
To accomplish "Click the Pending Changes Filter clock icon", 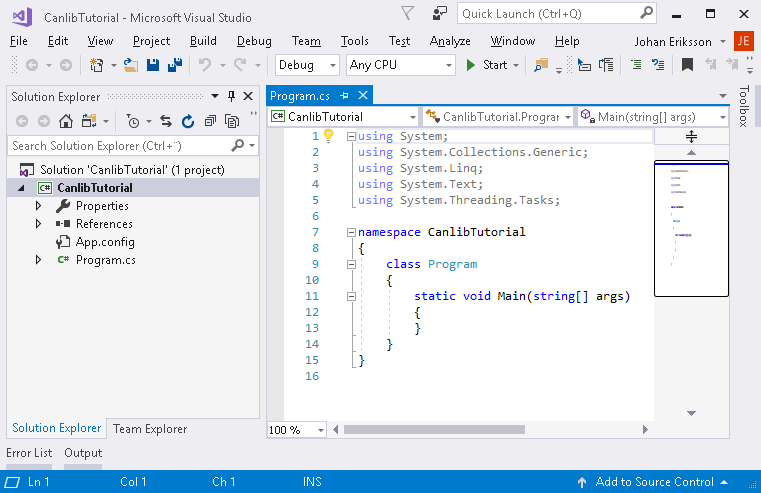I will click(132, 121).
